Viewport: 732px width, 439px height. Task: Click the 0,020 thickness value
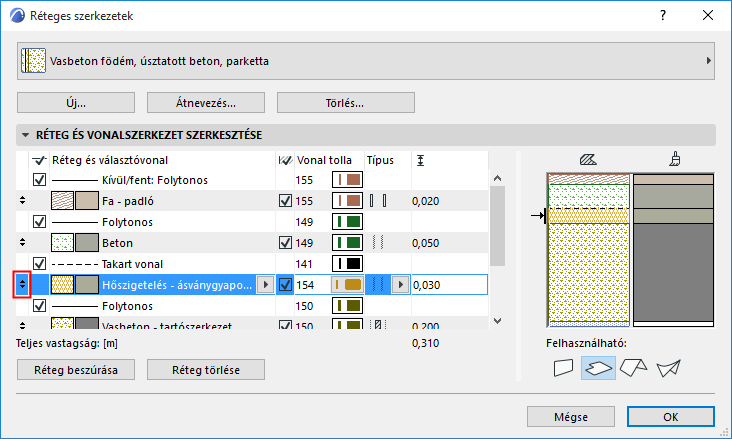pyautogui.click(x=426, y=201)
